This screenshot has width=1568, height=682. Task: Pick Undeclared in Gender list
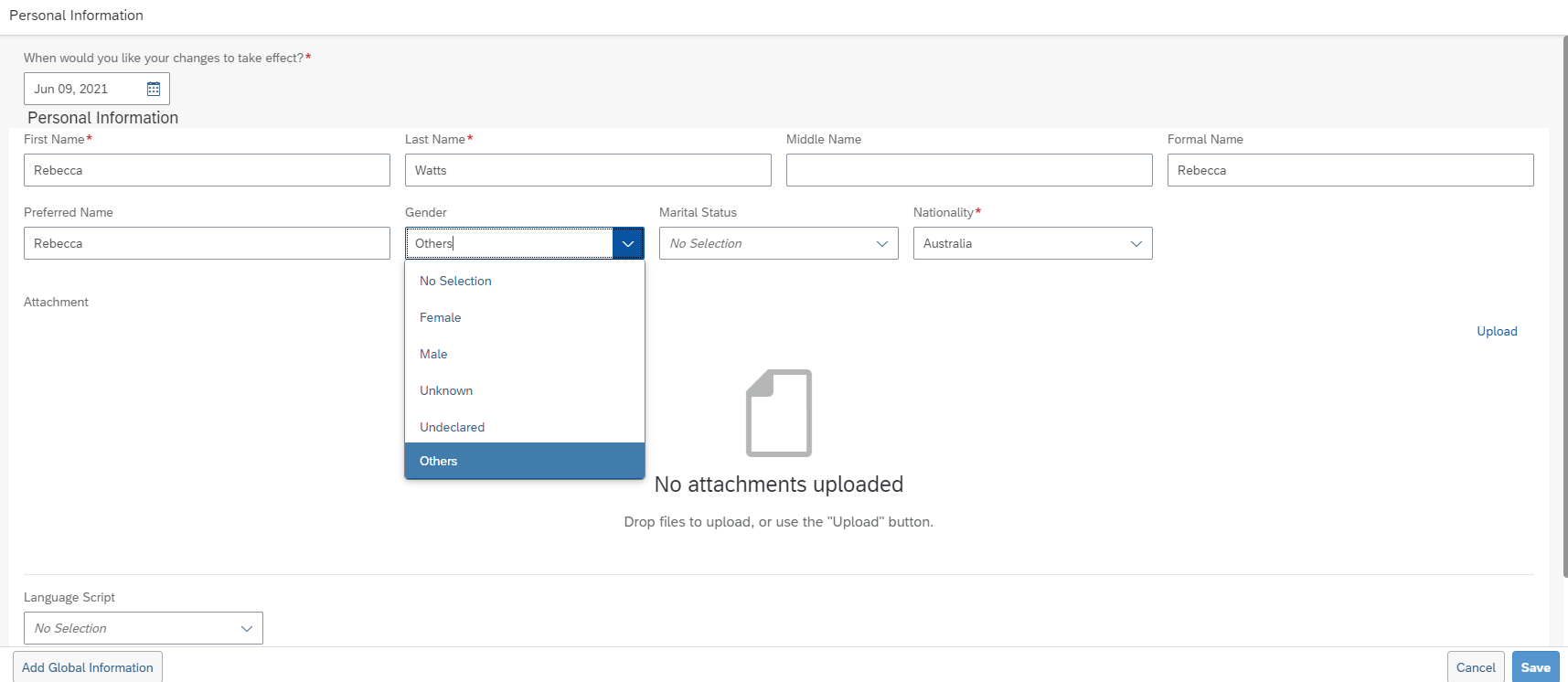pos(525,427)
